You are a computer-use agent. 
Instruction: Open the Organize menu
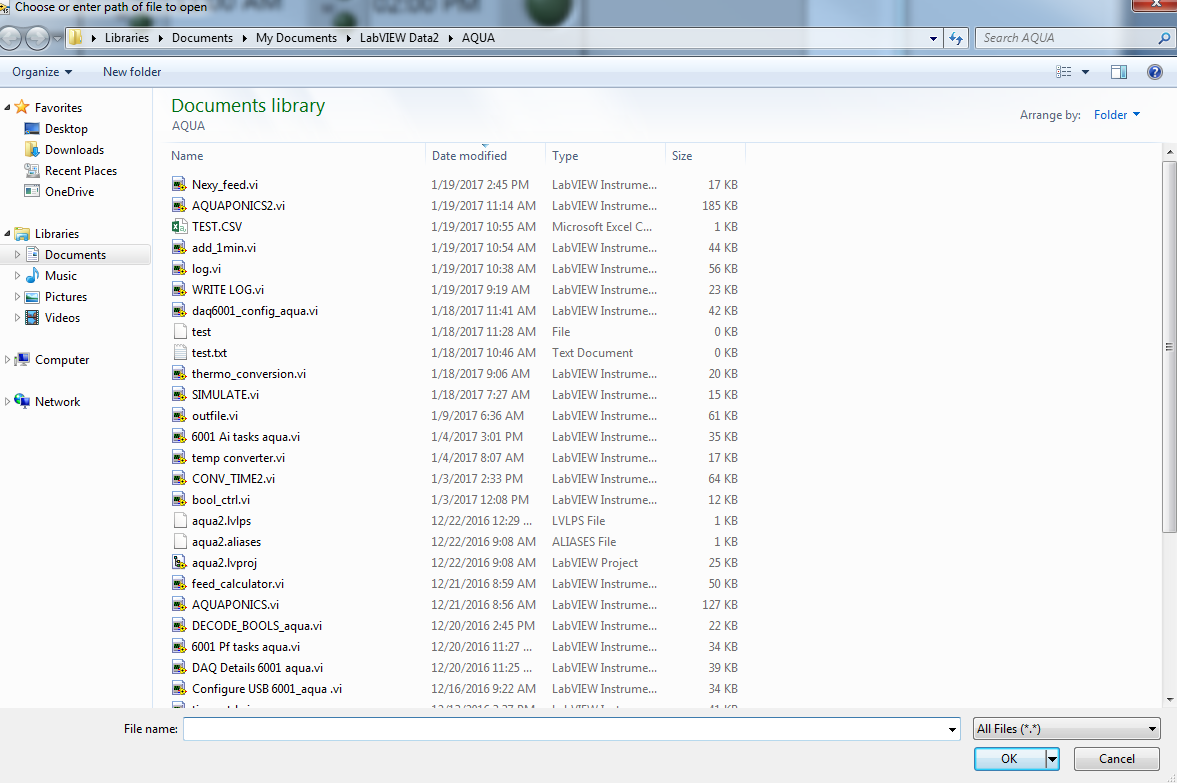coord(40,71)
